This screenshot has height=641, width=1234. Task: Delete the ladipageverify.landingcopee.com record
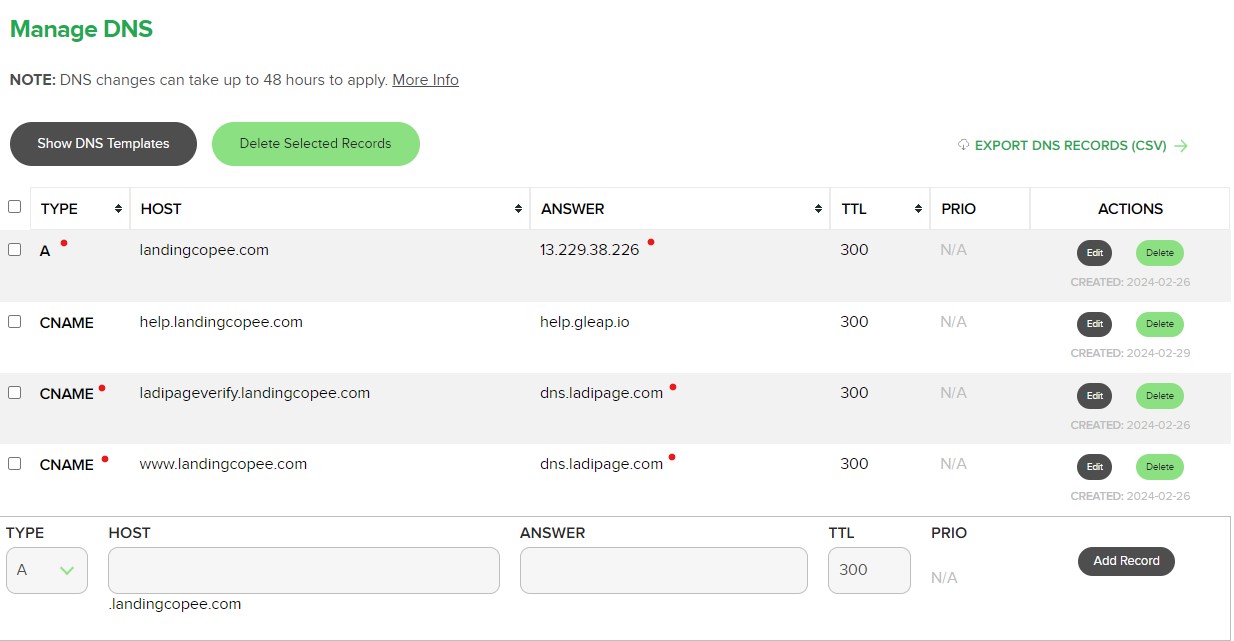coord(1159,396)
